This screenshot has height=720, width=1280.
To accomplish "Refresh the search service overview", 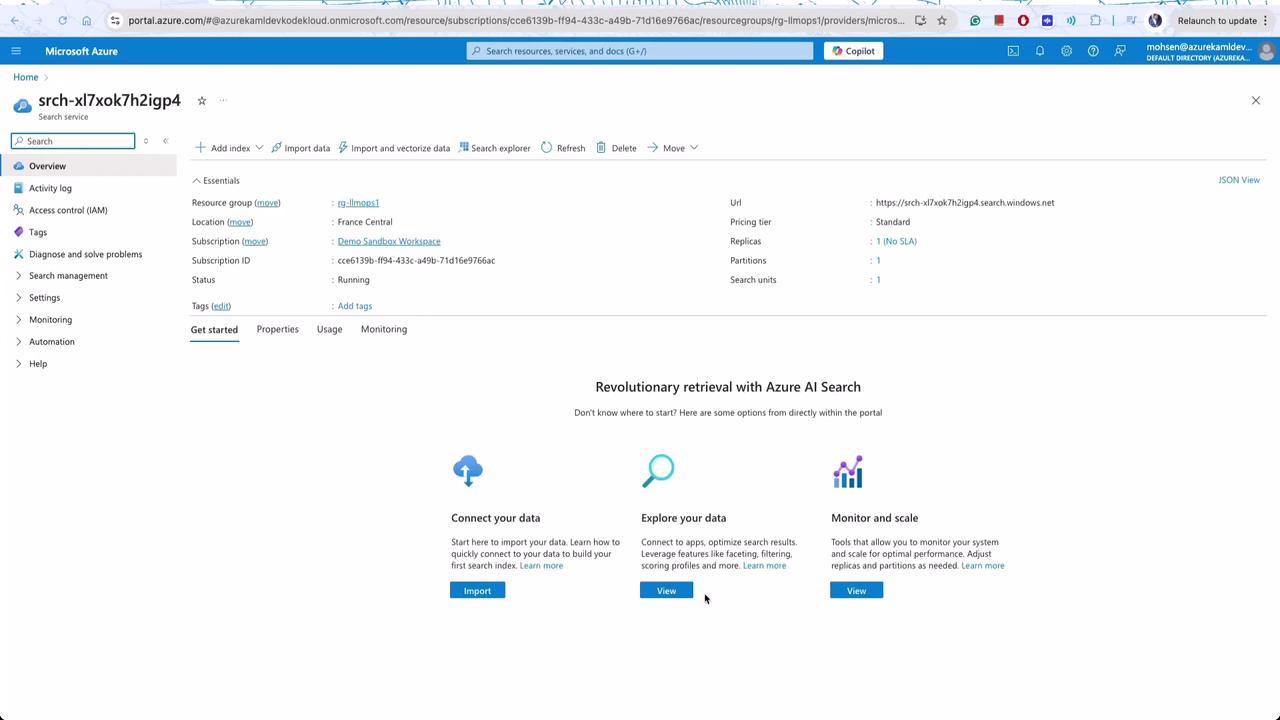I will tap(563, 148).
